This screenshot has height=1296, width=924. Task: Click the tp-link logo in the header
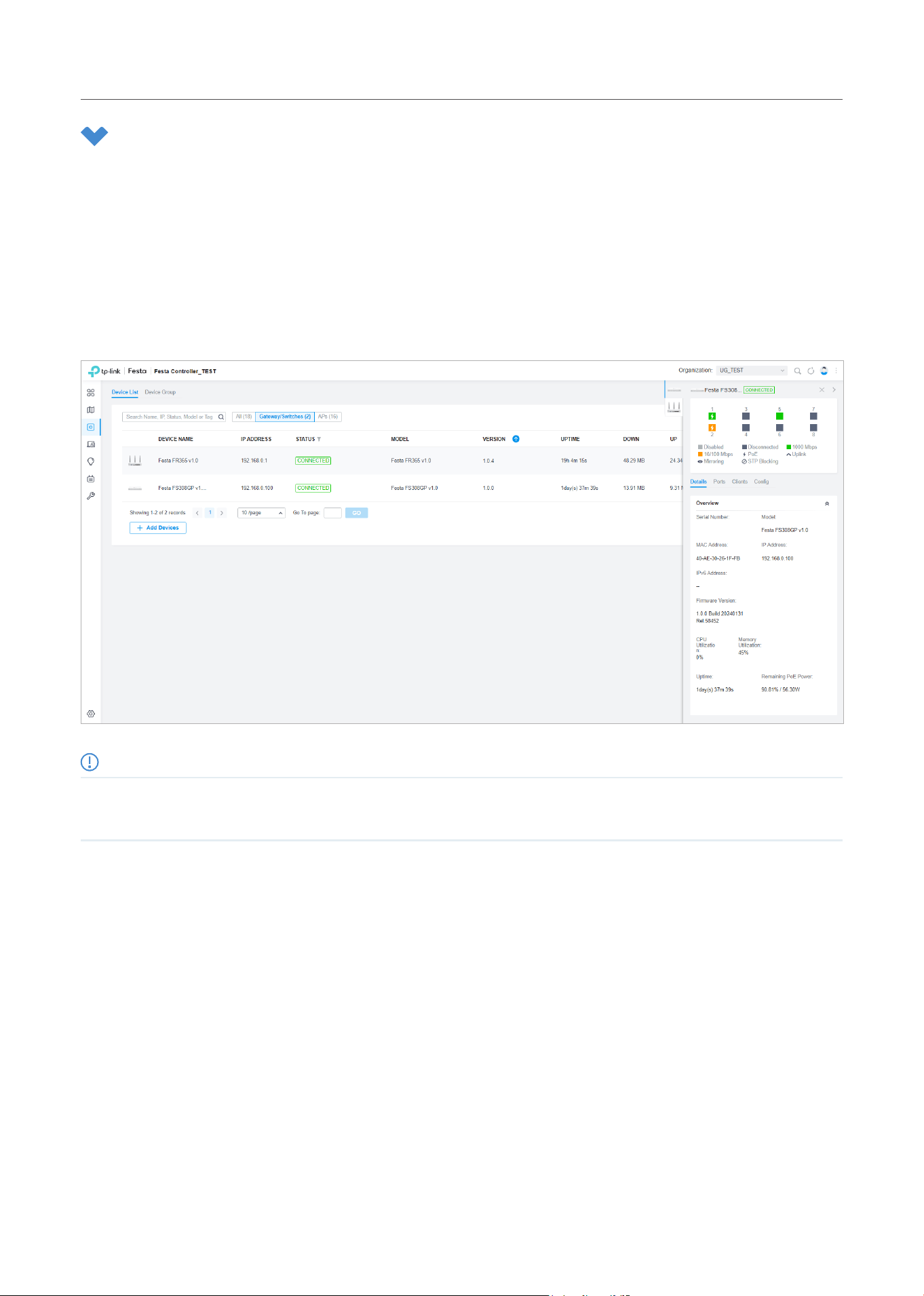click(x=104, y=371)
